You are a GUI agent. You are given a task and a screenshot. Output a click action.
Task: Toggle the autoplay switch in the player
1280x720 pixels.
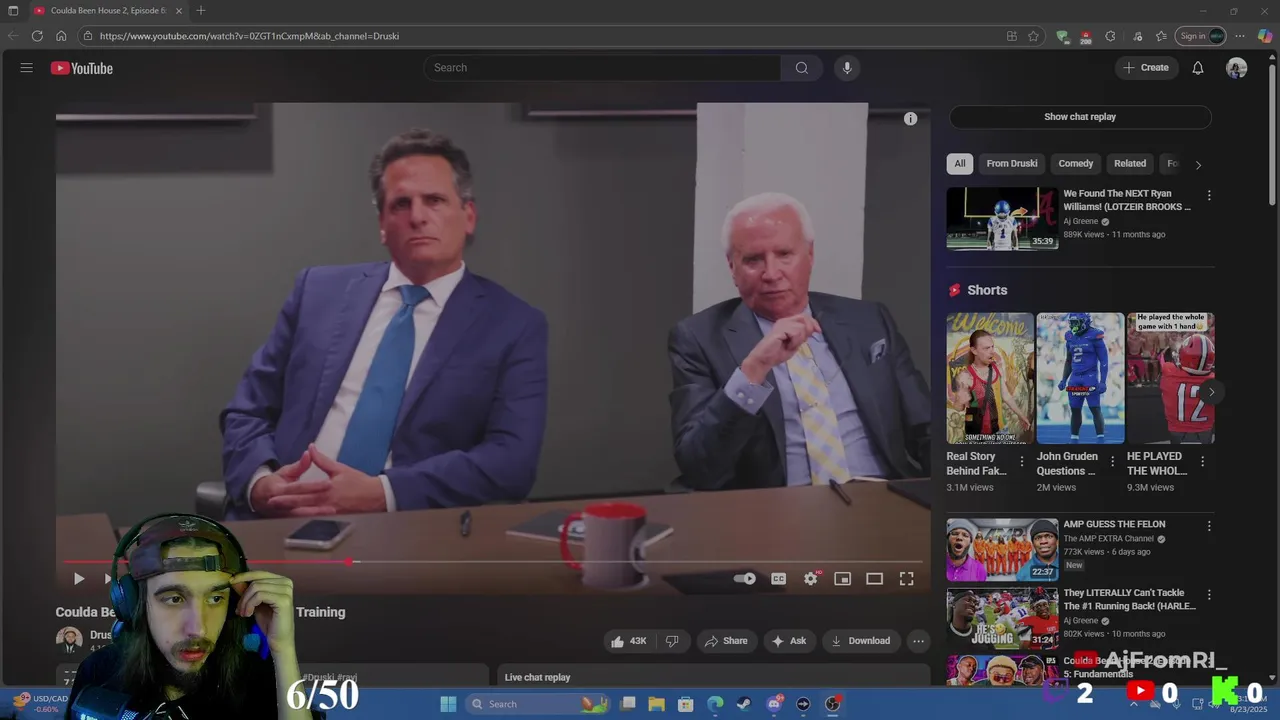tap(744, 579)
